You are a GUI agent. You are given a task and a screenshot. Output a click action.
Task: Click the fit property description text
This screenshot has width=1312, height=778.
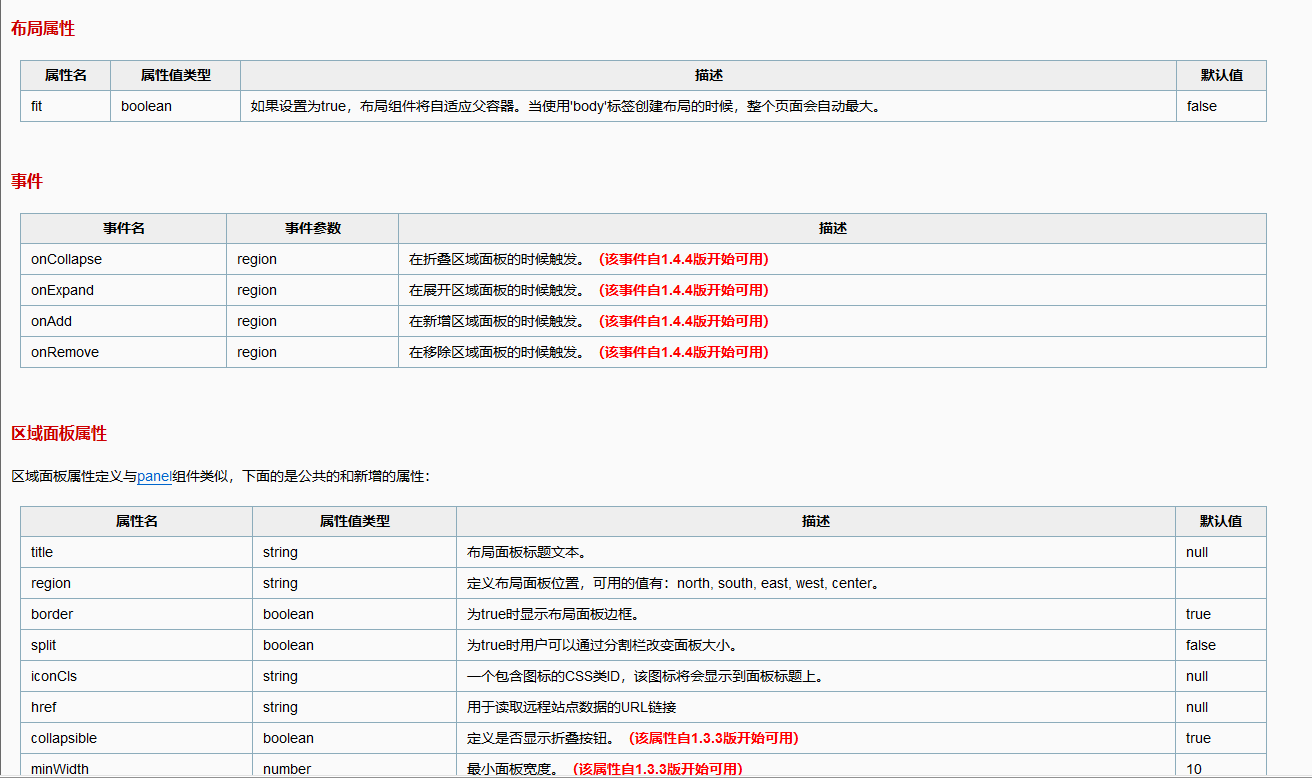[x=568, y=106]
